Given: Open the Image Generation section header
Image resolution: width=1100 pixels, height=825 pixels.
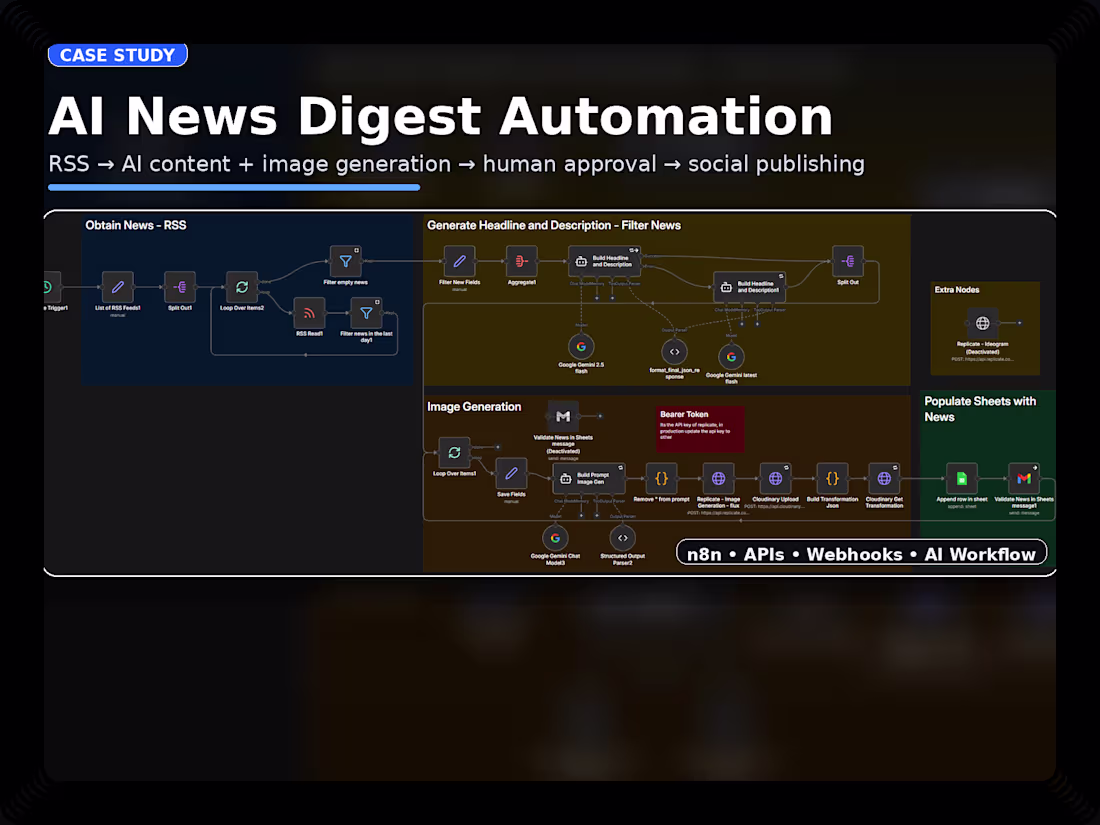Looking at the screenshot, I should (475, 407).
